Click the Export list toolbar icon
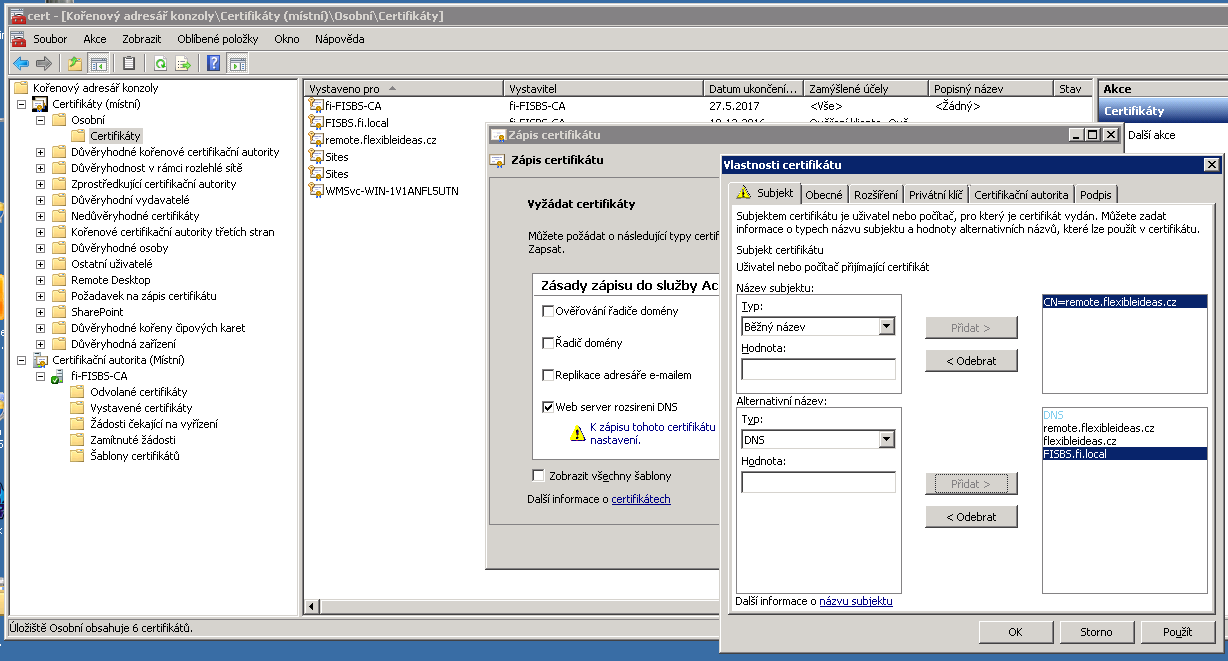This screenshot has height=661, width=1228. point(183,64)
